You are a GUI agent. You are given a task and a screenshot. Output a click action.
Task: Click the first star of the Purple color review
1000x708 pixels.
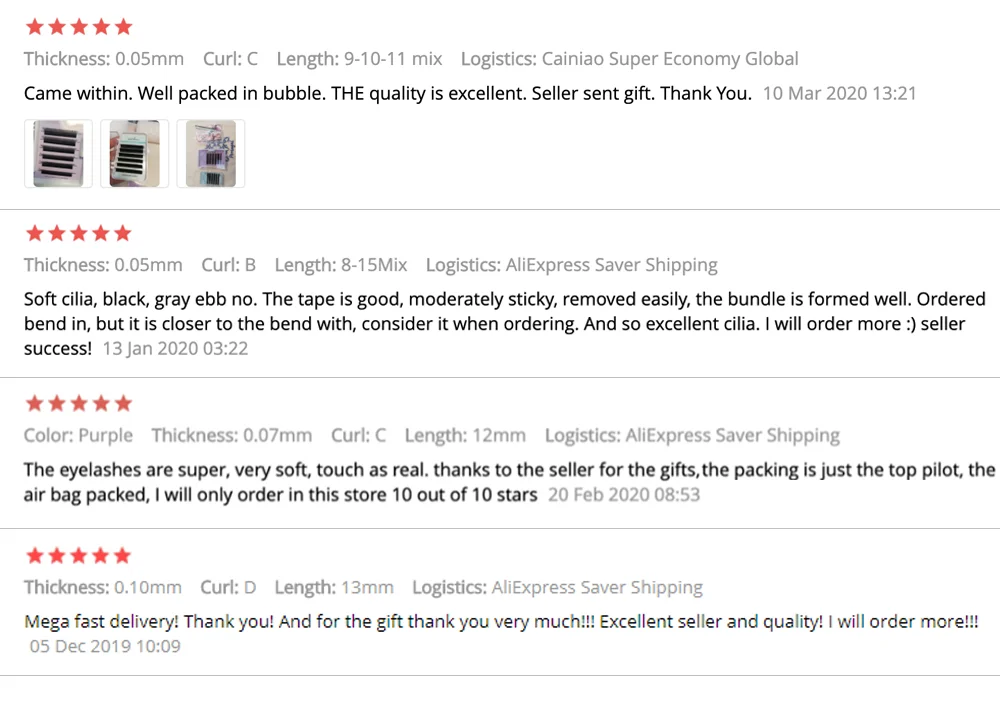(x=34, y=403)
